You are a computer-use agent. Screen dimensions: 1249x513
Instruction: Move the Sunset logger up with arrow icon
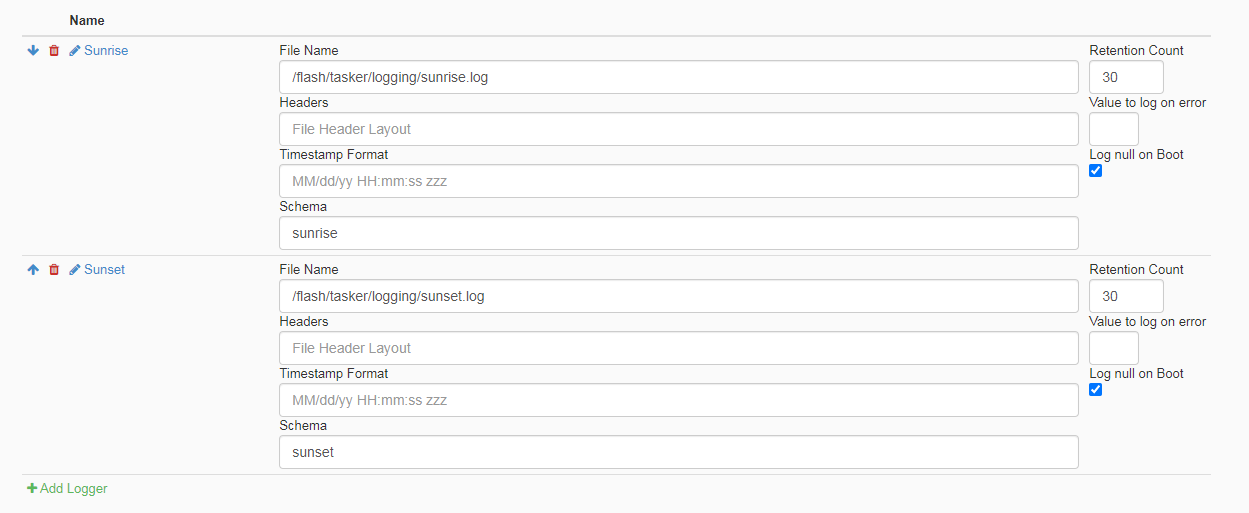pyautogui.click(x=33, y=269)
